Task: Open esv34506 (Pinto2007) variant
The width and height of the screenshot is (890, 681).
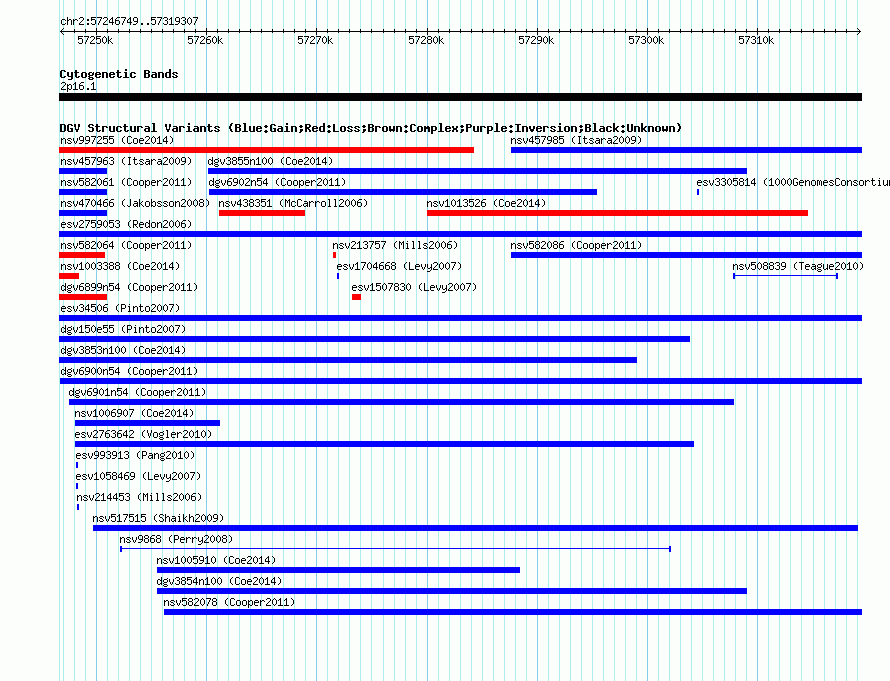Action: [120, 308]
